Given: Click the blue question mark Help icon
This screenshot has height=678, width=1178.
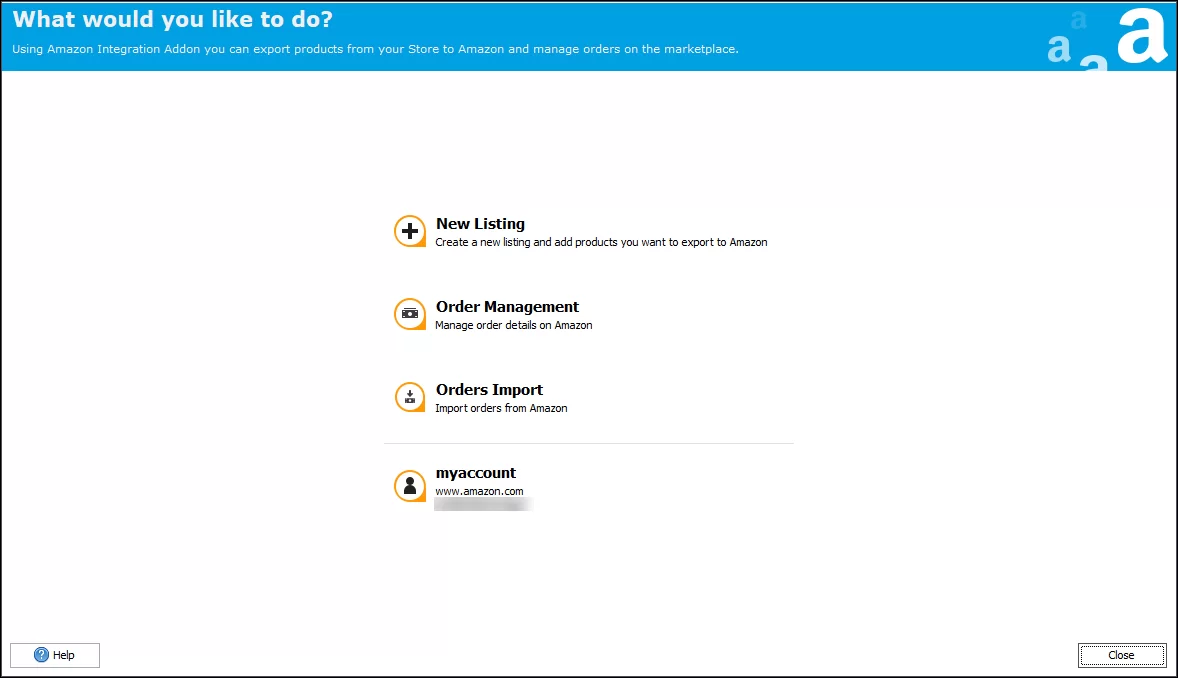Looking at the screenshot, I should click(x=41, y=655).
